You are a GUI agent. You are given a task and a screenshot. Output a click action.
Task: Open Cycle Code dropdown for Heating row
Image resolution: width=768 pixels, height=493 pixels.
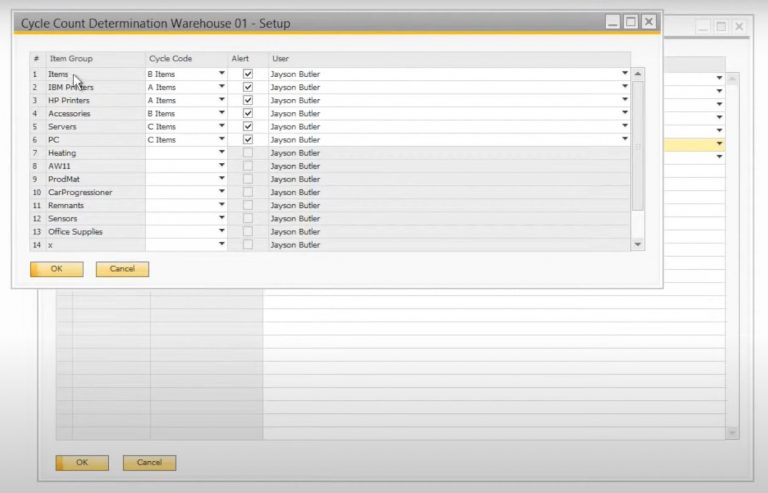click(221, 152)
